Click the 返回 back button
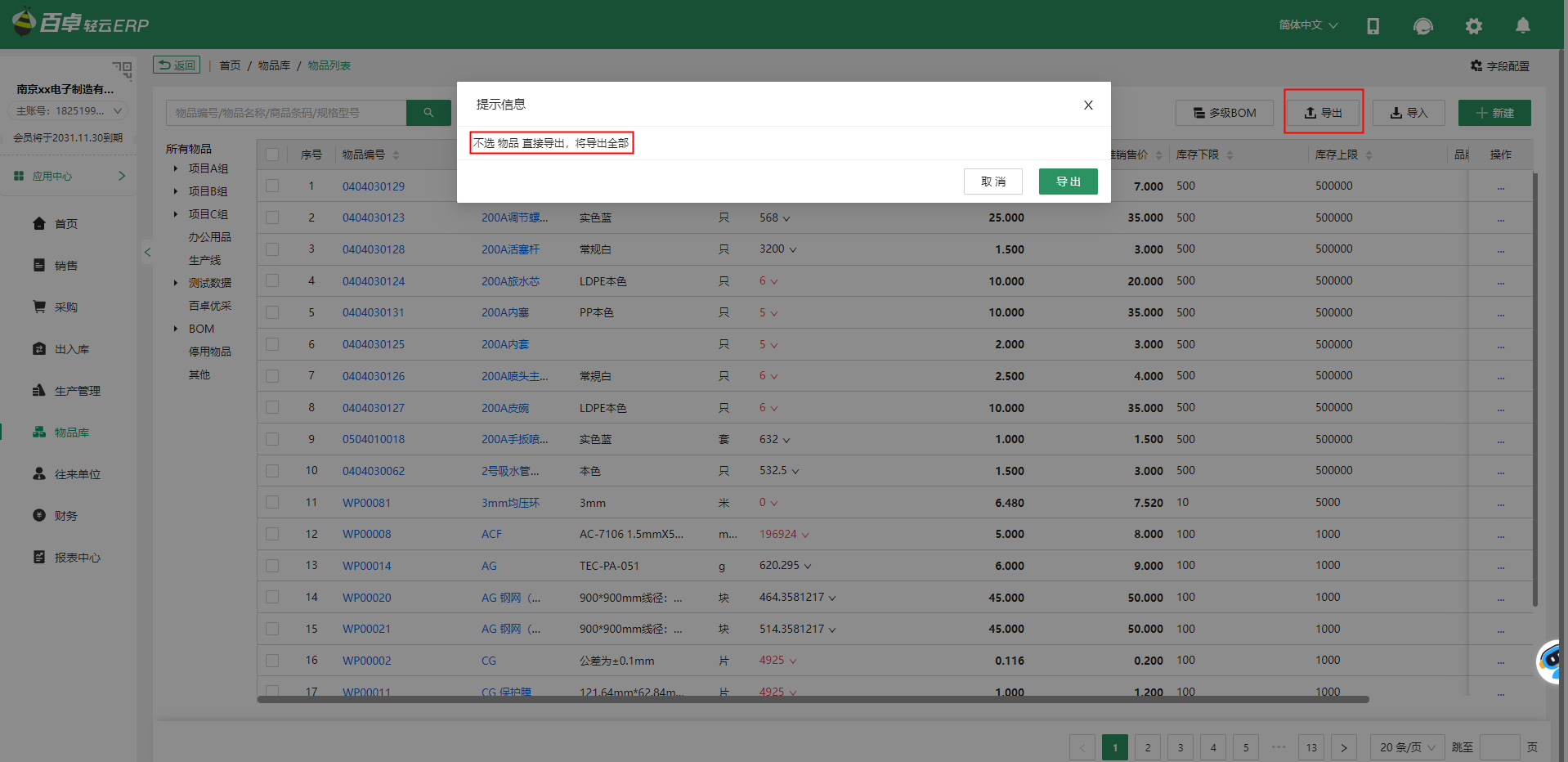The image size is (1568, 762). (177, 65)
